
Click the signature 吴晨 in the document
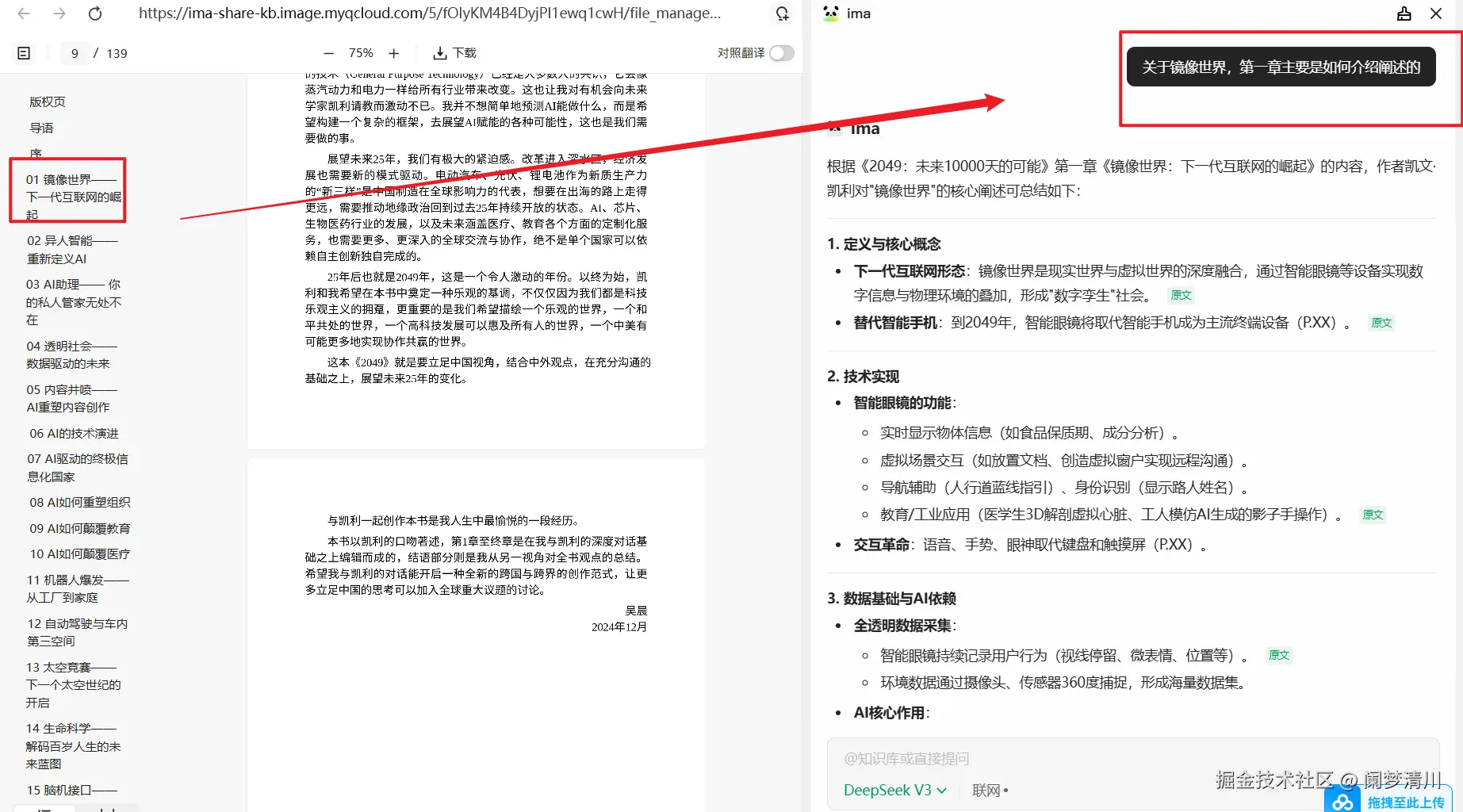(636, 611)
